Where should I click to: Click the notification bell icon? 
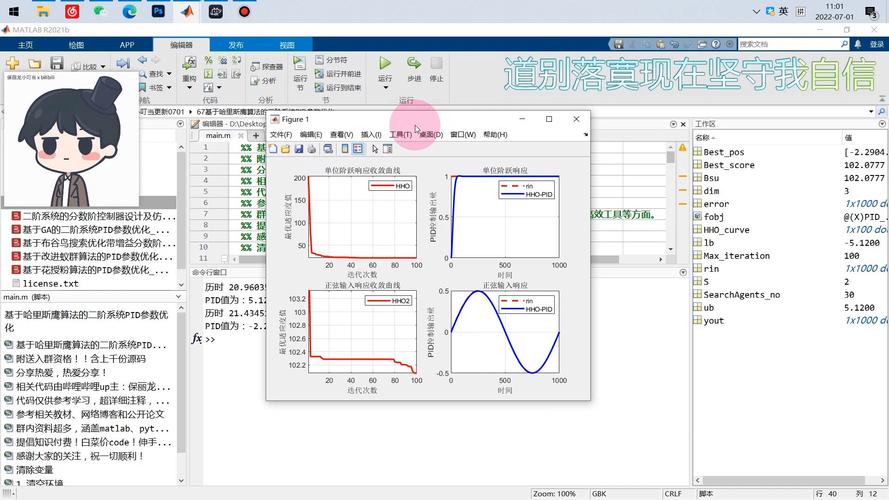pyautogui.click(x=858, y=44)
